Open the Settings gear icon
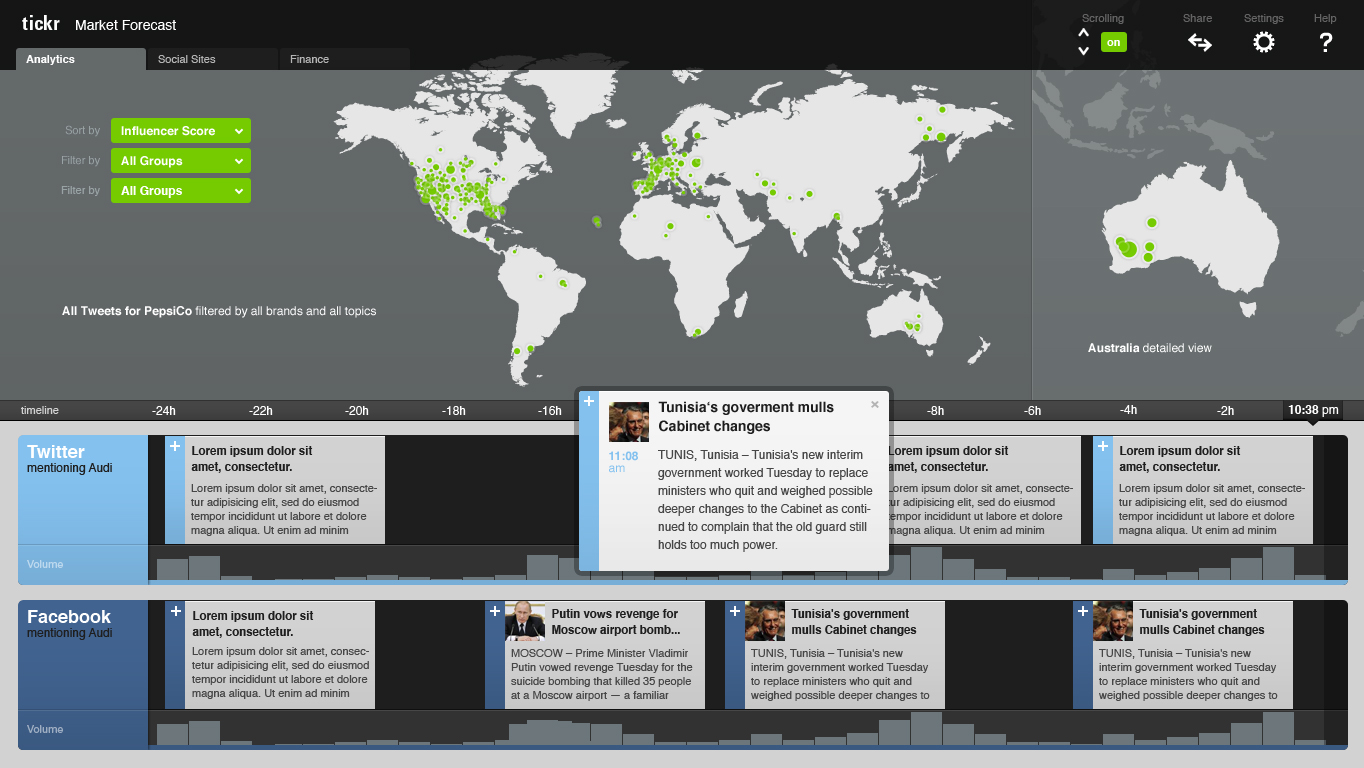Screen dimensions: 1364x768 coord(1264,42)
